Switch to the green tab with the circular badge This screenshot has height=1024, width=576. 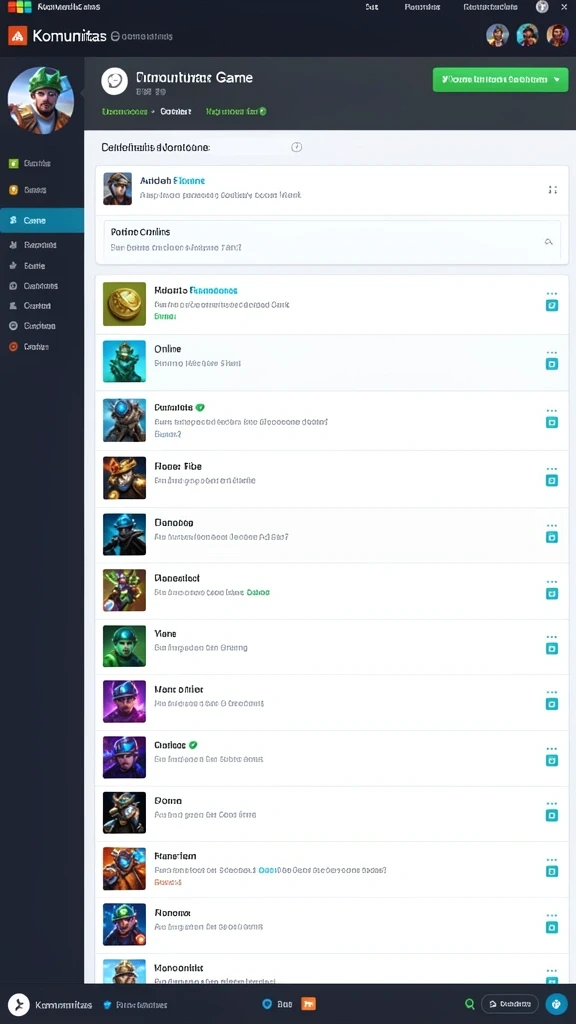236,112
